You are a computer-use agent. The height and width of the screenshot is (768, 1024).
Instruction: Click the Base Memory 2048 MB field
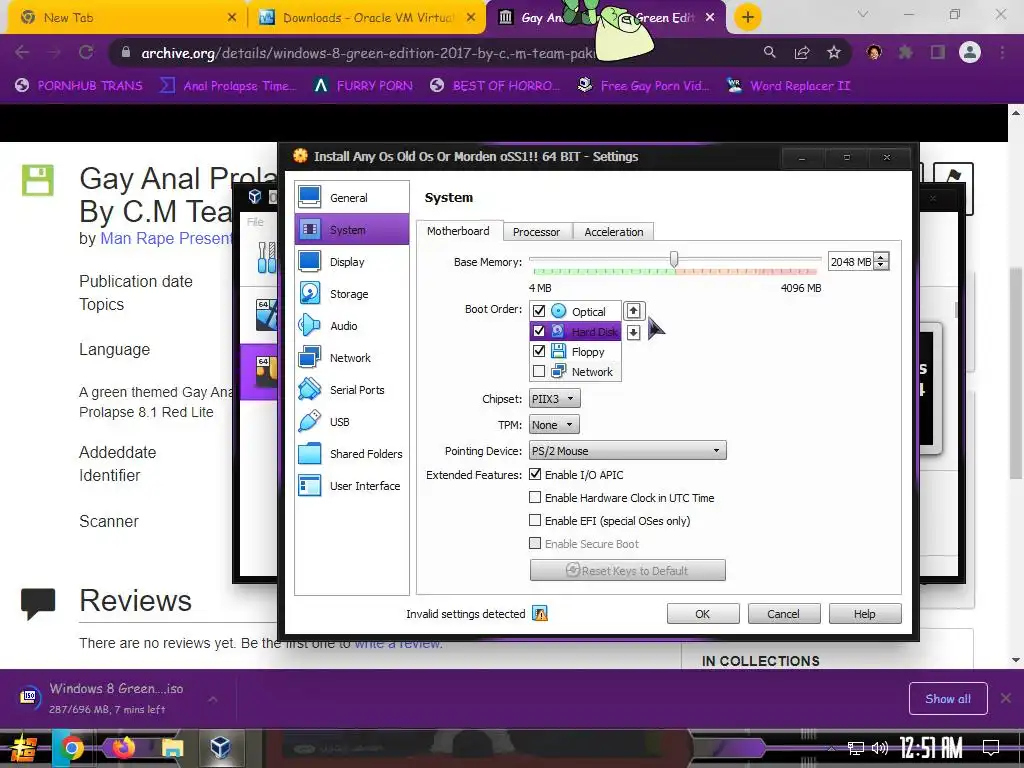pyautogui.click(x=851, y=261)
